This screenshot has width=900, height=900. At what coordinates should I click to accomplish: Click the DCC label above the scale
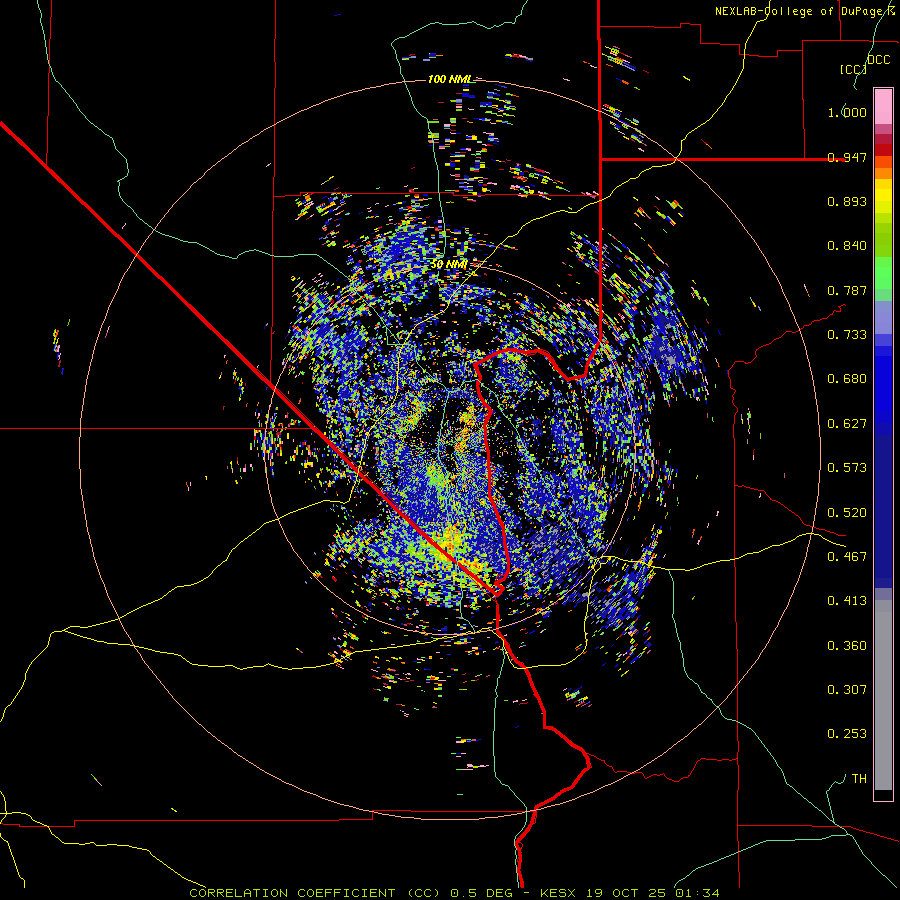878,60
